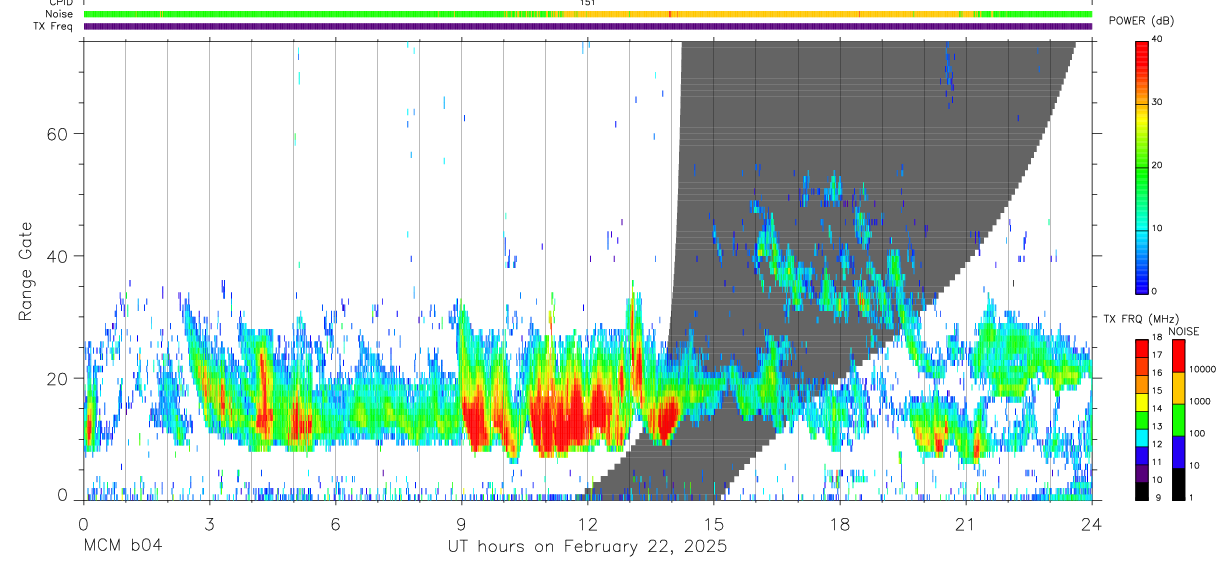Click the '30' label on POWER colorbar

point(1157,103)
